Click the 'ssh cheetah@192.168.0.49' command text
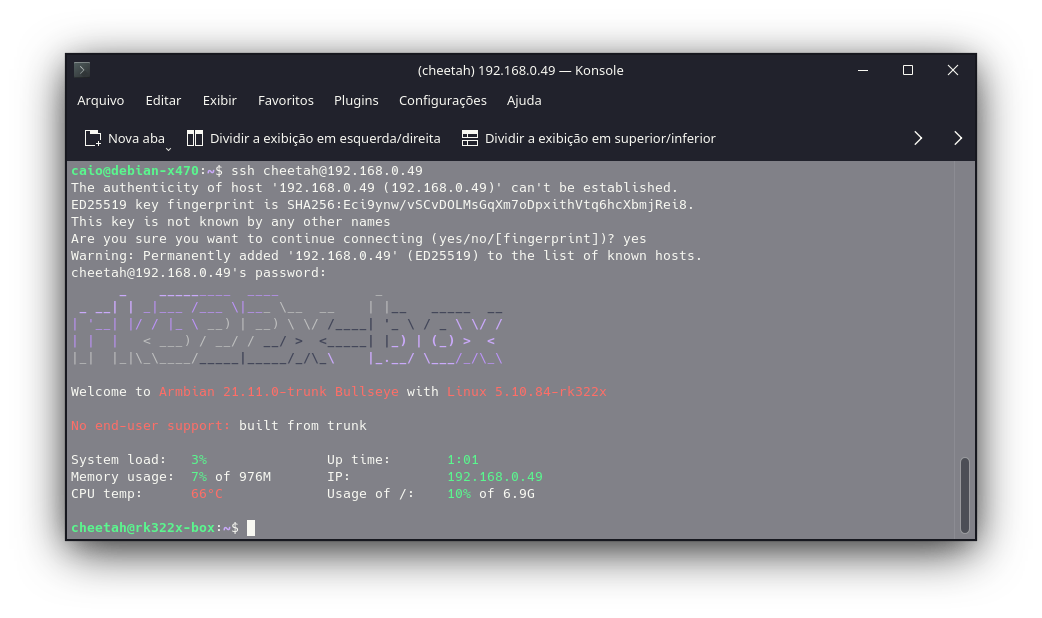 pyautogui.click(x=327, y=171)
